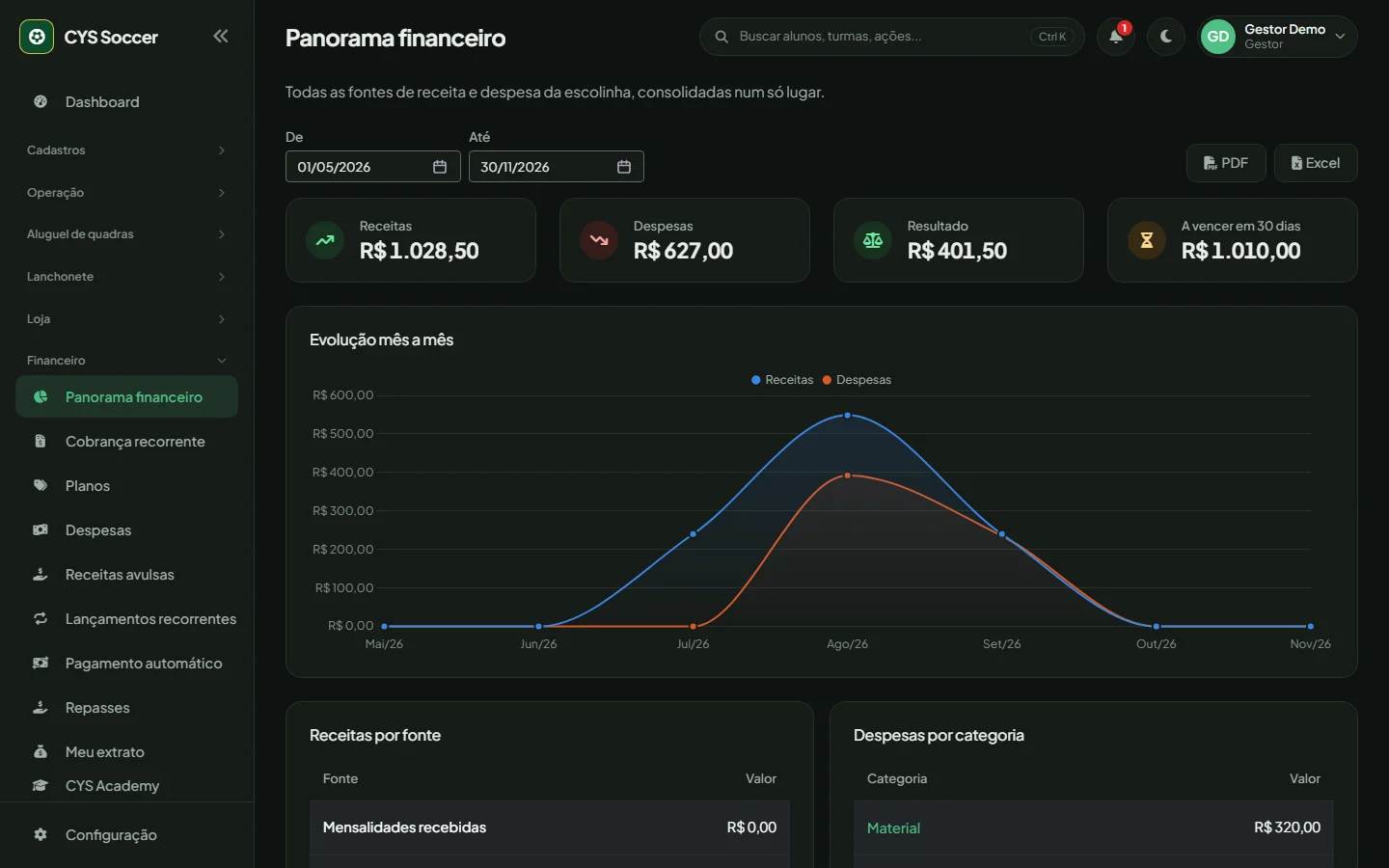Screen dimensions: 1389x868
Task: Click the Resultado balance scale icon
Action: point(873,240)
